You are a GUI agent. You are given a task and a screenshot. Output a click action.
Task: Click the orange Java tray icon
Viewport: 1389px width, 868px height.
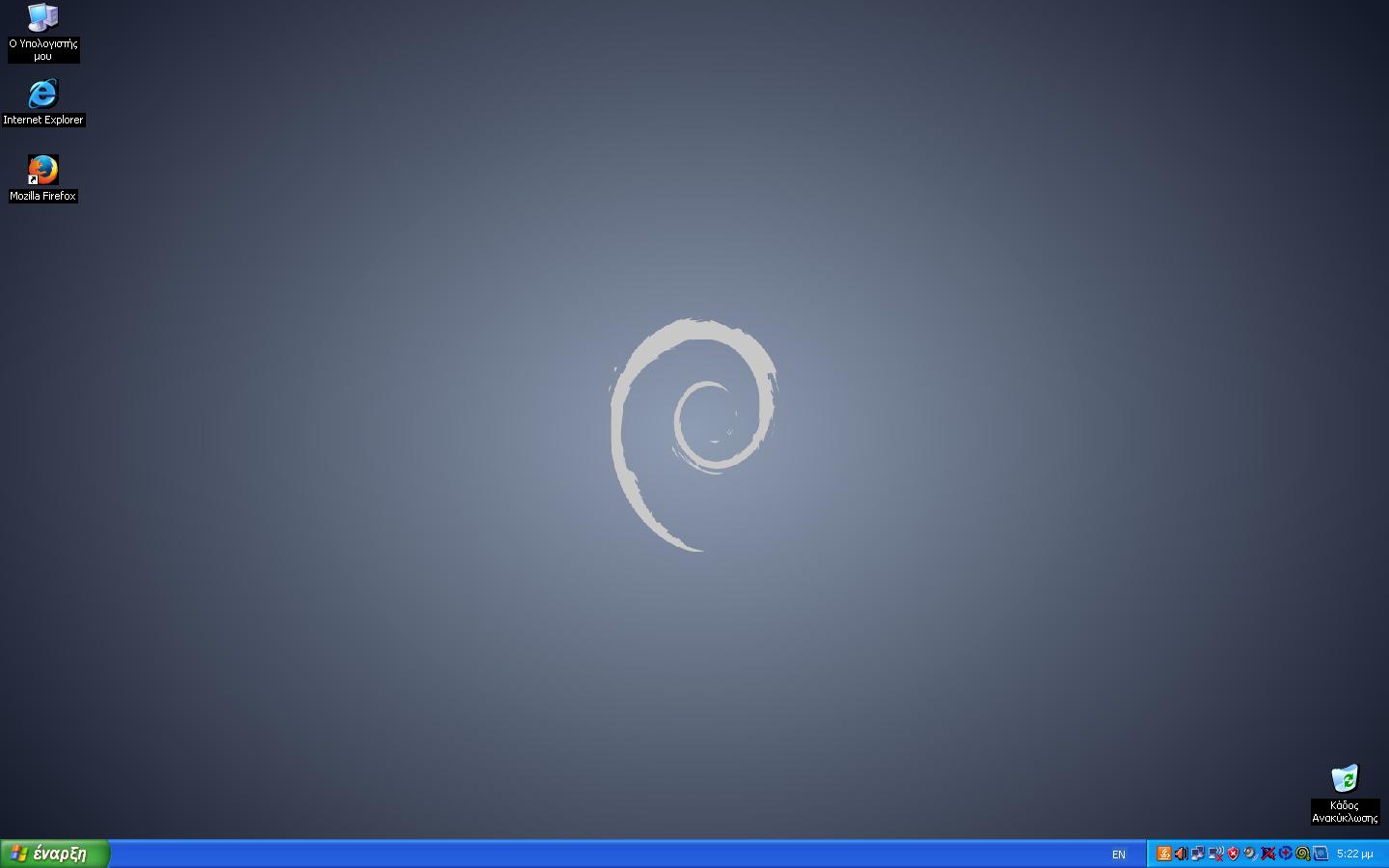tap(1164, 854)
